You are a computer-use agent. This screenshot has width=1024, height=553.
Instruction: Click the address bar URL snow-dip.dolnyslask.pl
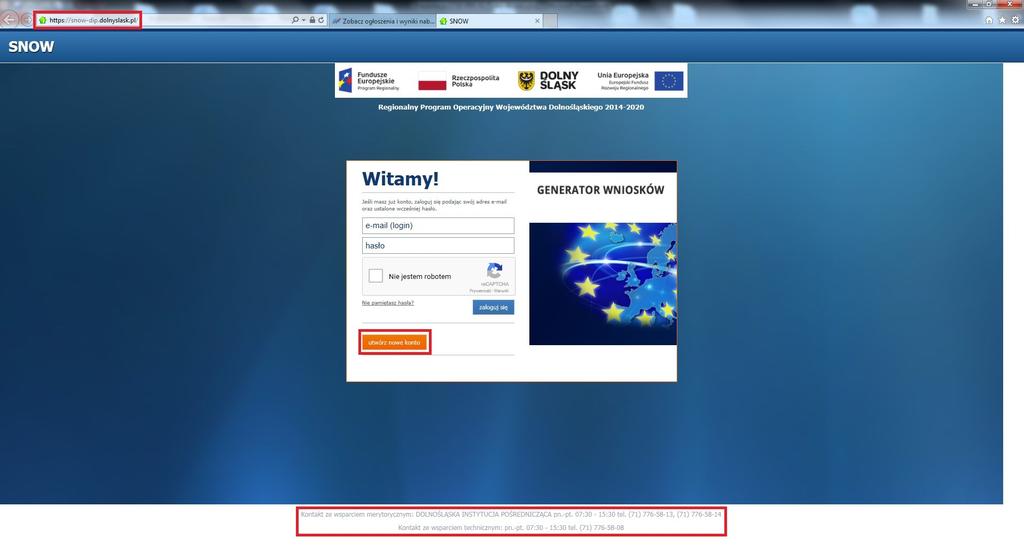93,20
